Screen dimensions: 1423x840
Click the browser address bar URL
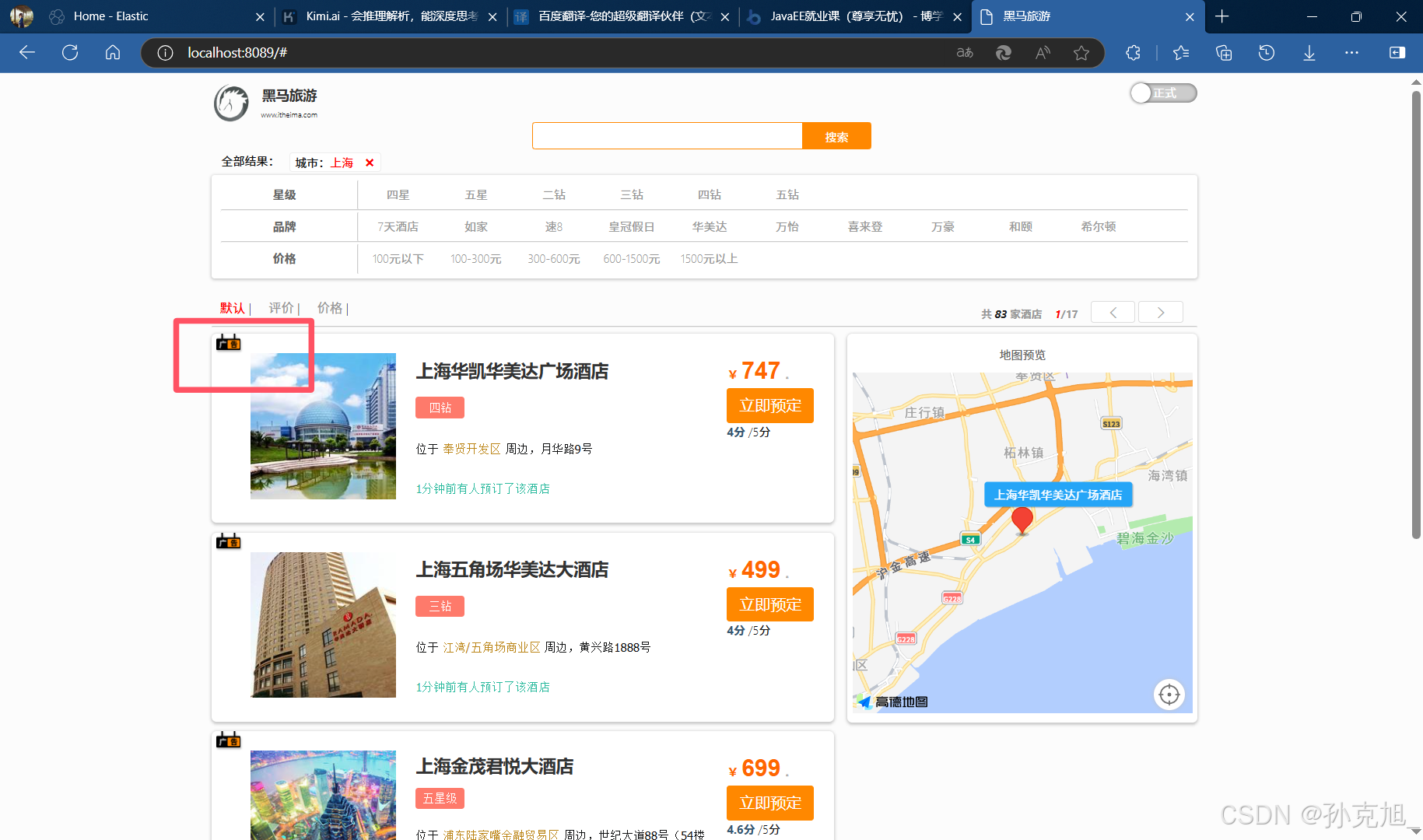(237, 52)
